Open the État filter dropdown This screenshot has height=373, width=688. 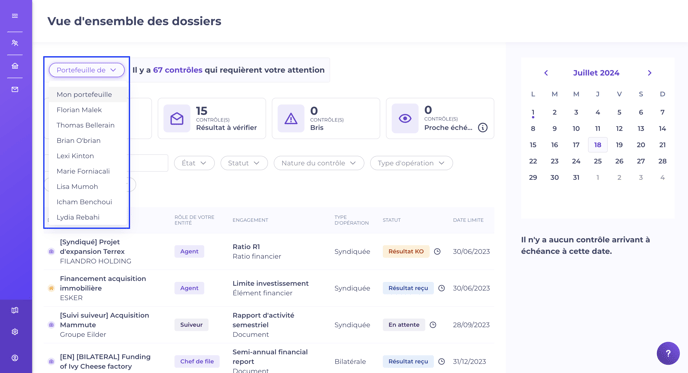[194, 163]
